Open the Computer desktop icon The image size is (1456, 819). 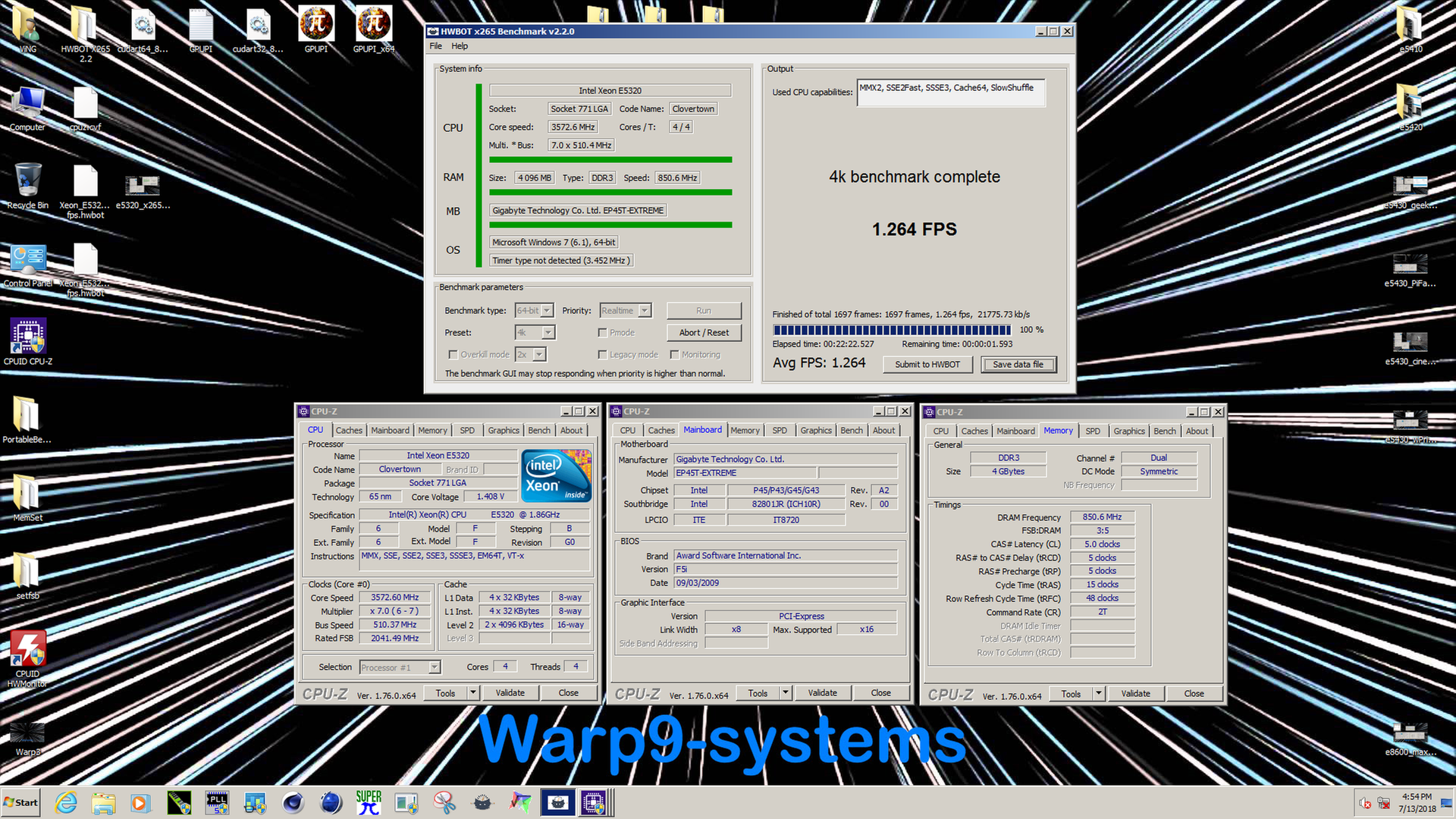coord(27,108)
